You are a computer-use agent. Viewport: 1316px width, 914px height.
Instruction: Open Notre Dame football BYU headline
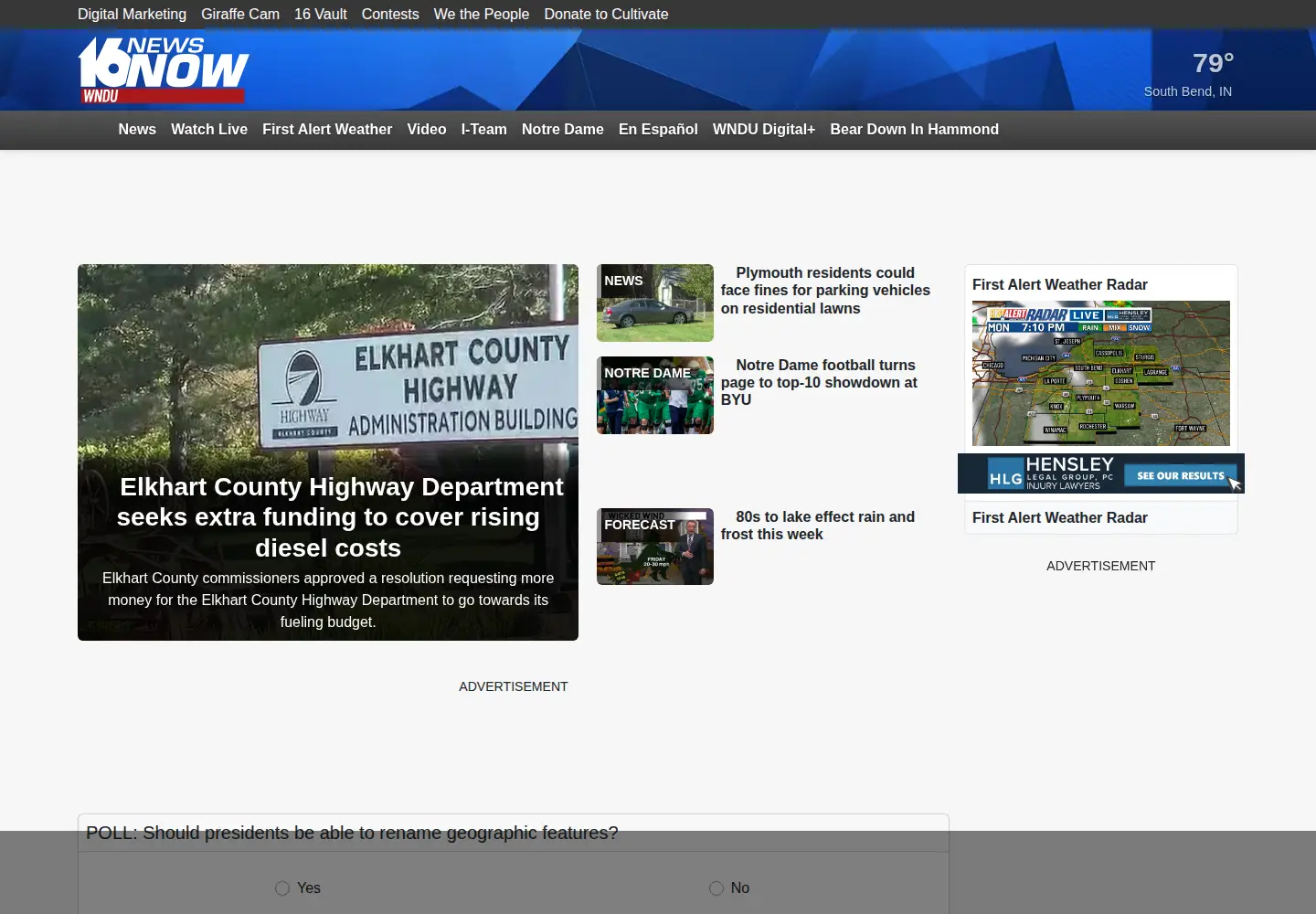(x=819, y=382)
